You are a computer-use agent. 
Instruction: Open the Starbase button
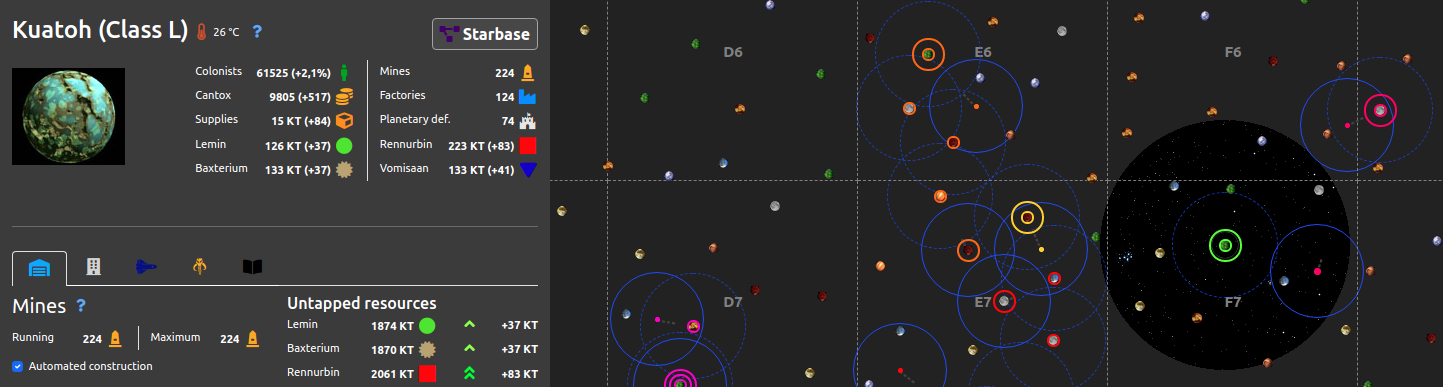click(485, 34)
